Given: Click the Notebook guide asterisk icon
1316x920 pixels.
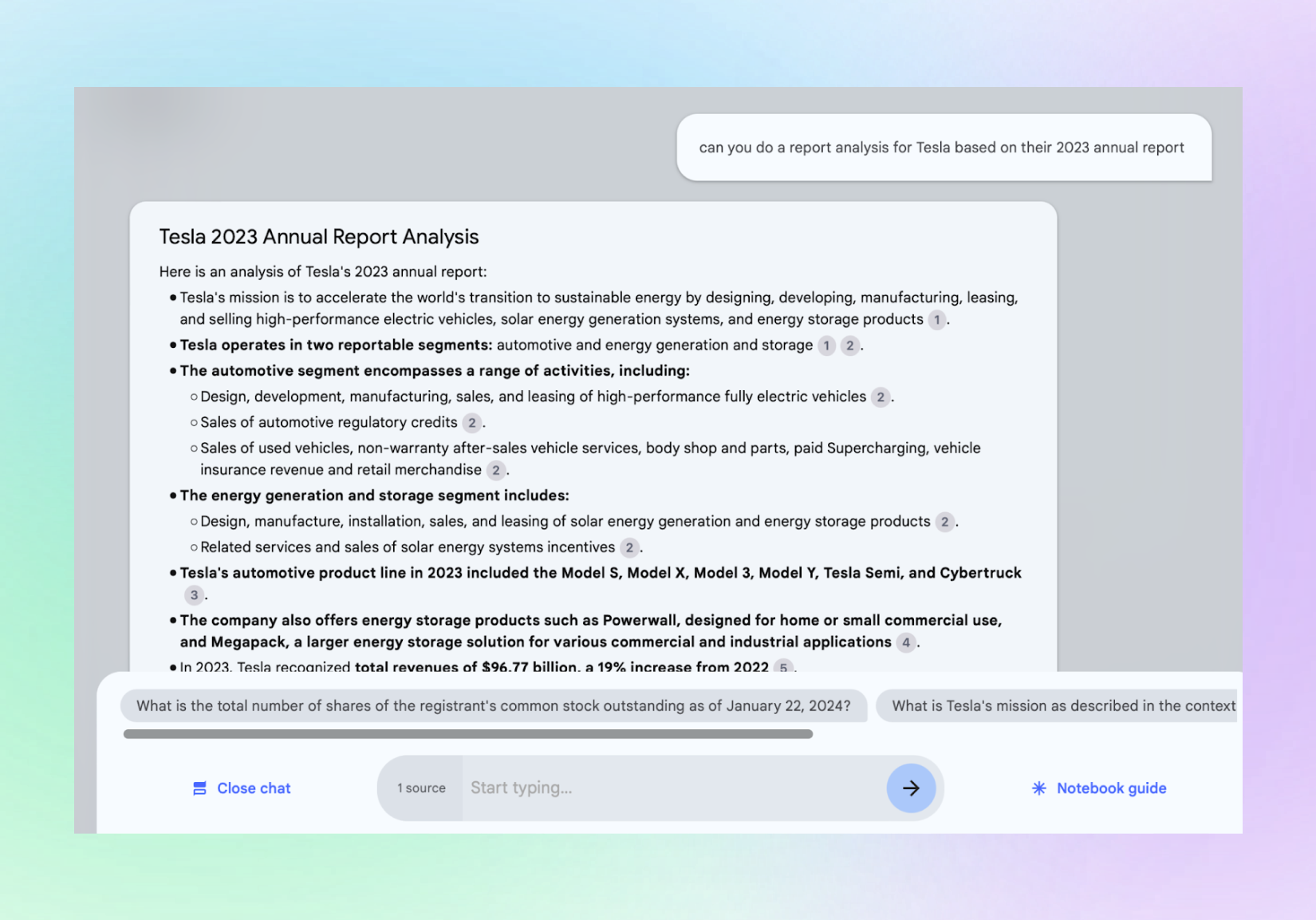Looking at the screenshot, I should [x=1038, y=788].
